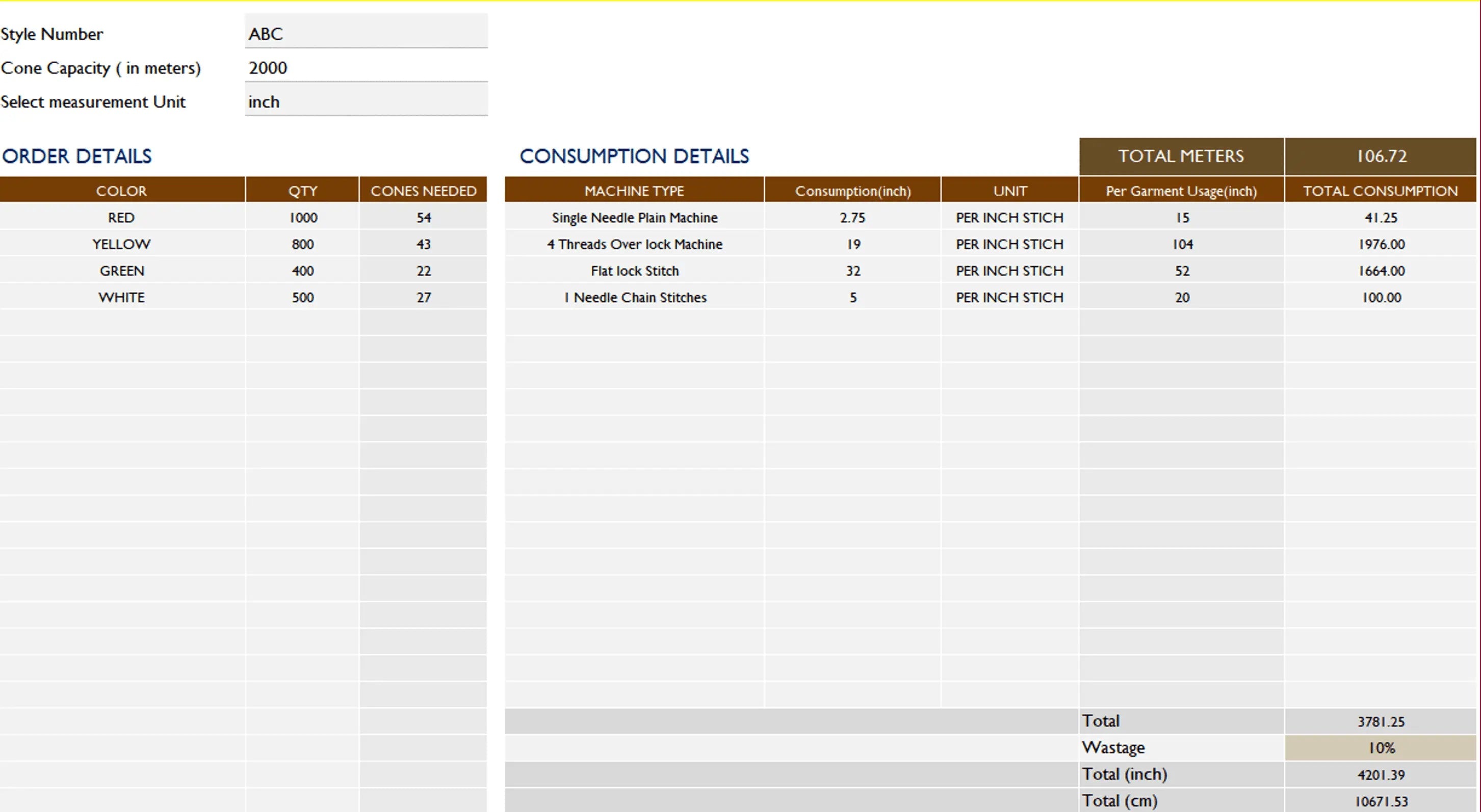Click the QTY value 1000 for RED
This screenshot has height=812, width=1481.
[x=302, y=217]
